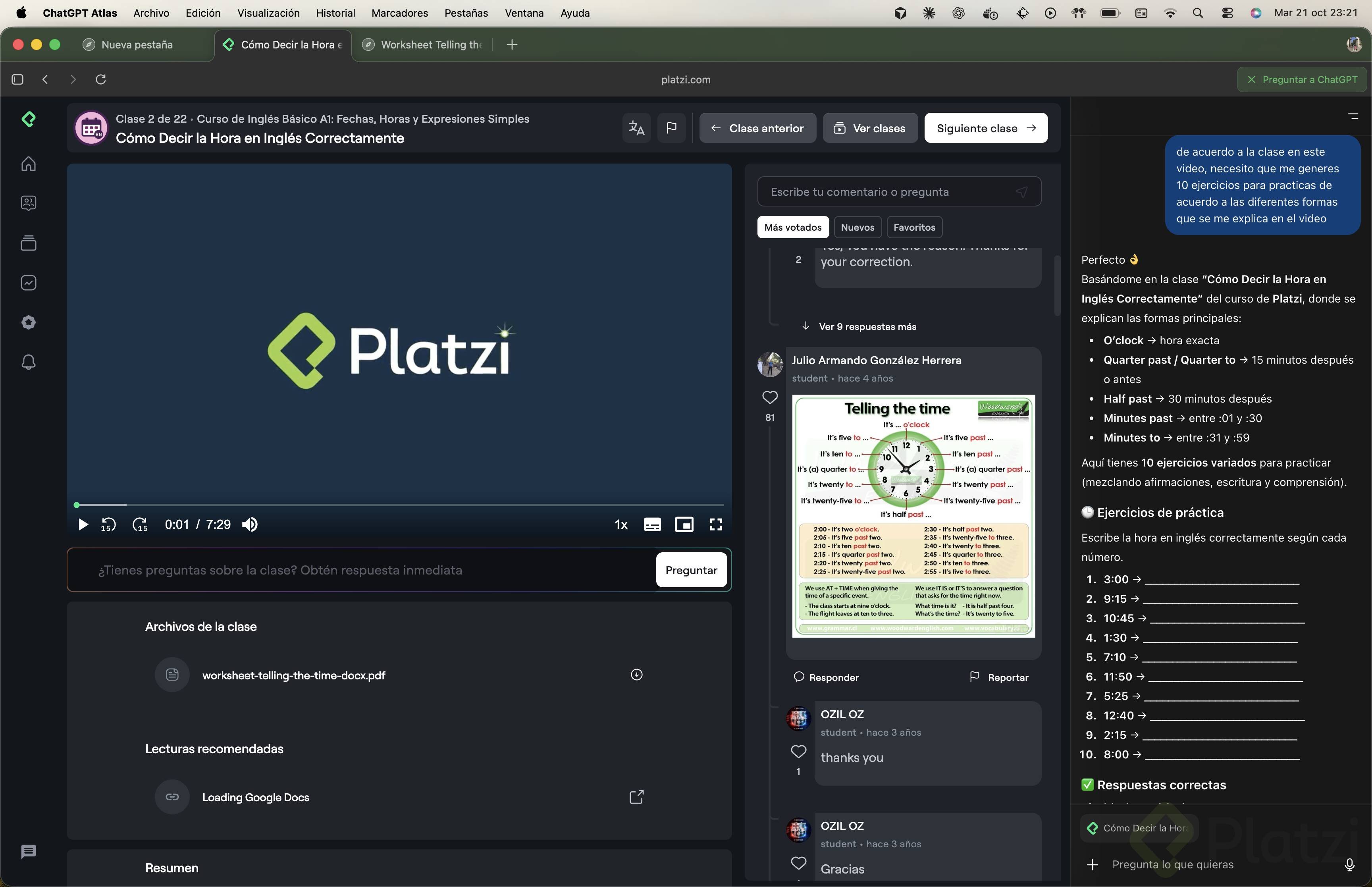
Task: Switch to Nuevos comments tab
Action: pyautogui.click(x=857, y=227)
